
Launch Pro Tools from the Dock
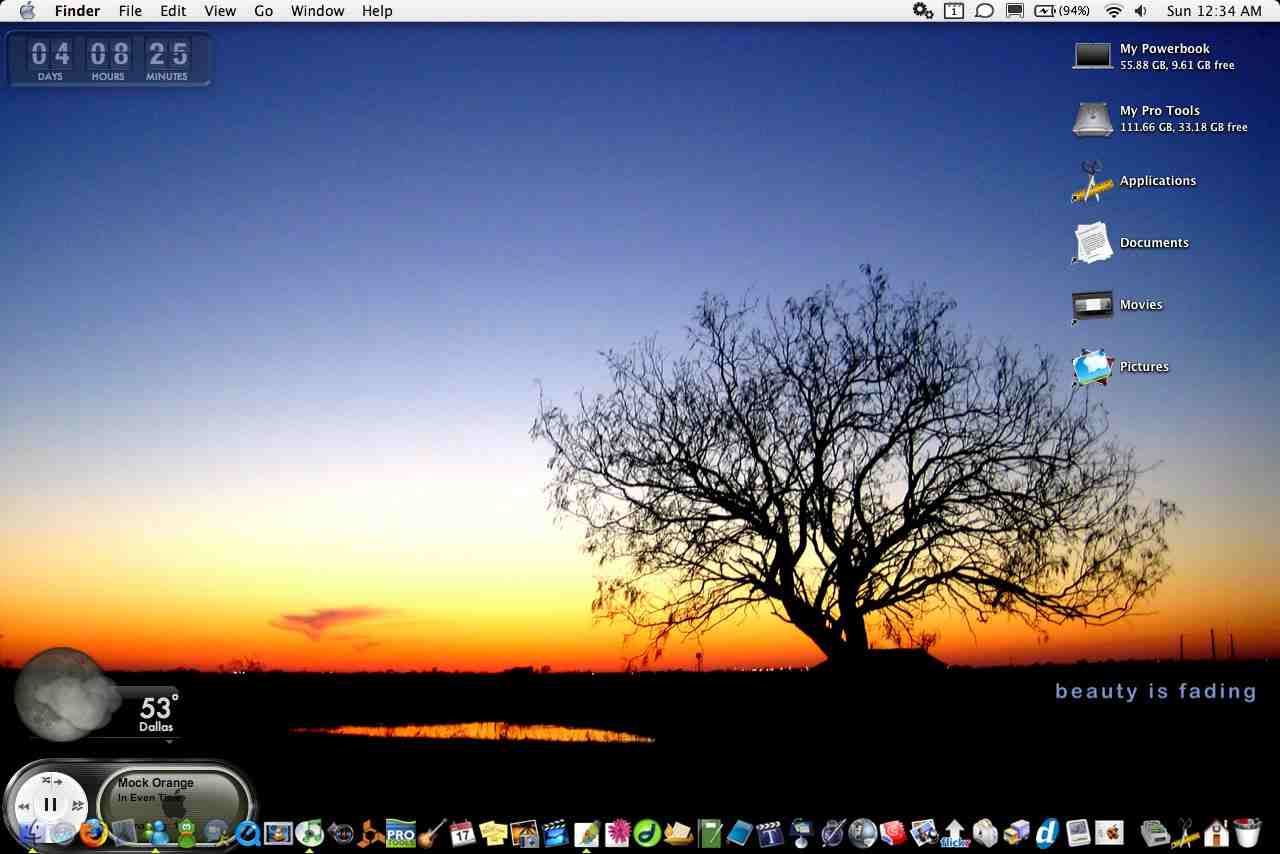pos(401,832)
